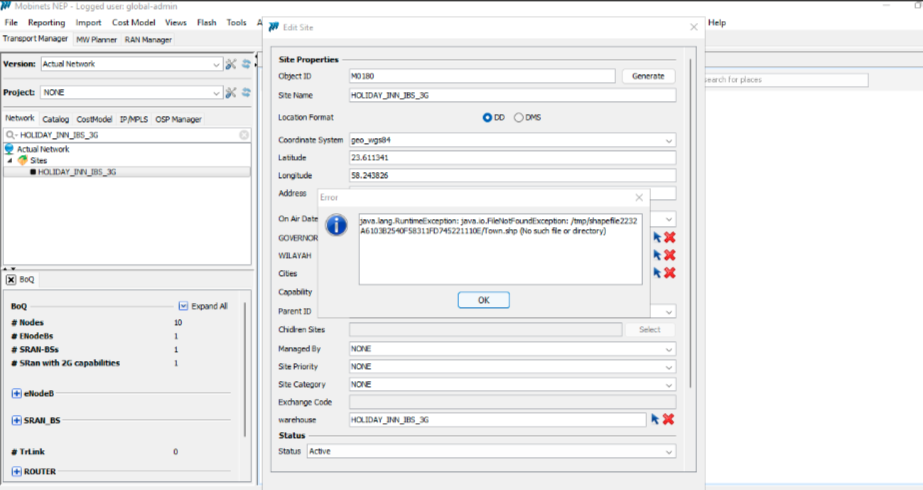Remove WILAYAH value with red X icon
This screenshot has height=490, width=923.
(669, 255)
